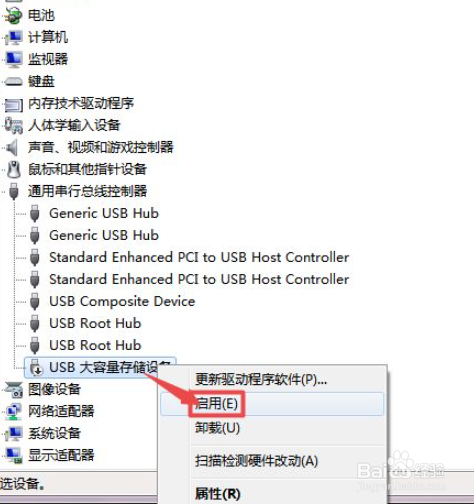474x504 pixels.
Task: Click the speaker icon for 声音、视频和游戏控制器
Action: pos(13,147)
